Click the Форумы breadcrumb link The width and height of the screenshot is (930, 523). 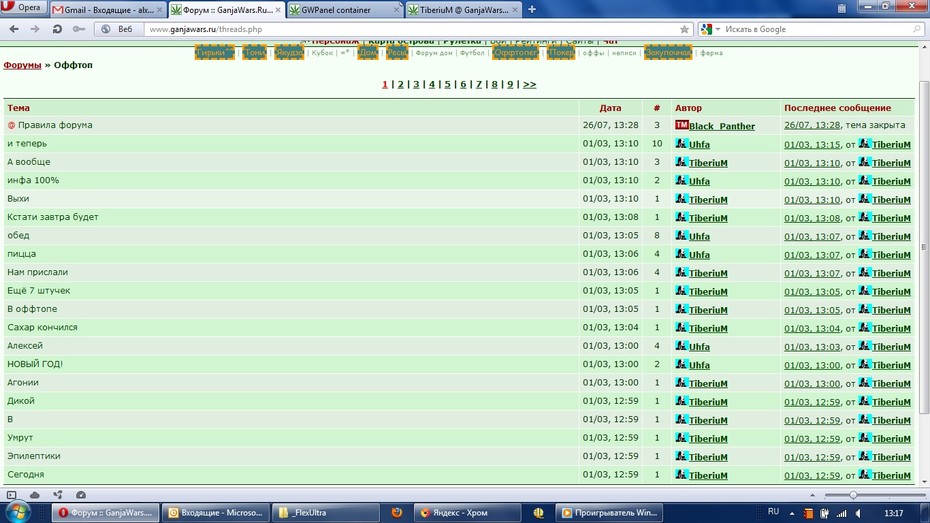(22, 65)
